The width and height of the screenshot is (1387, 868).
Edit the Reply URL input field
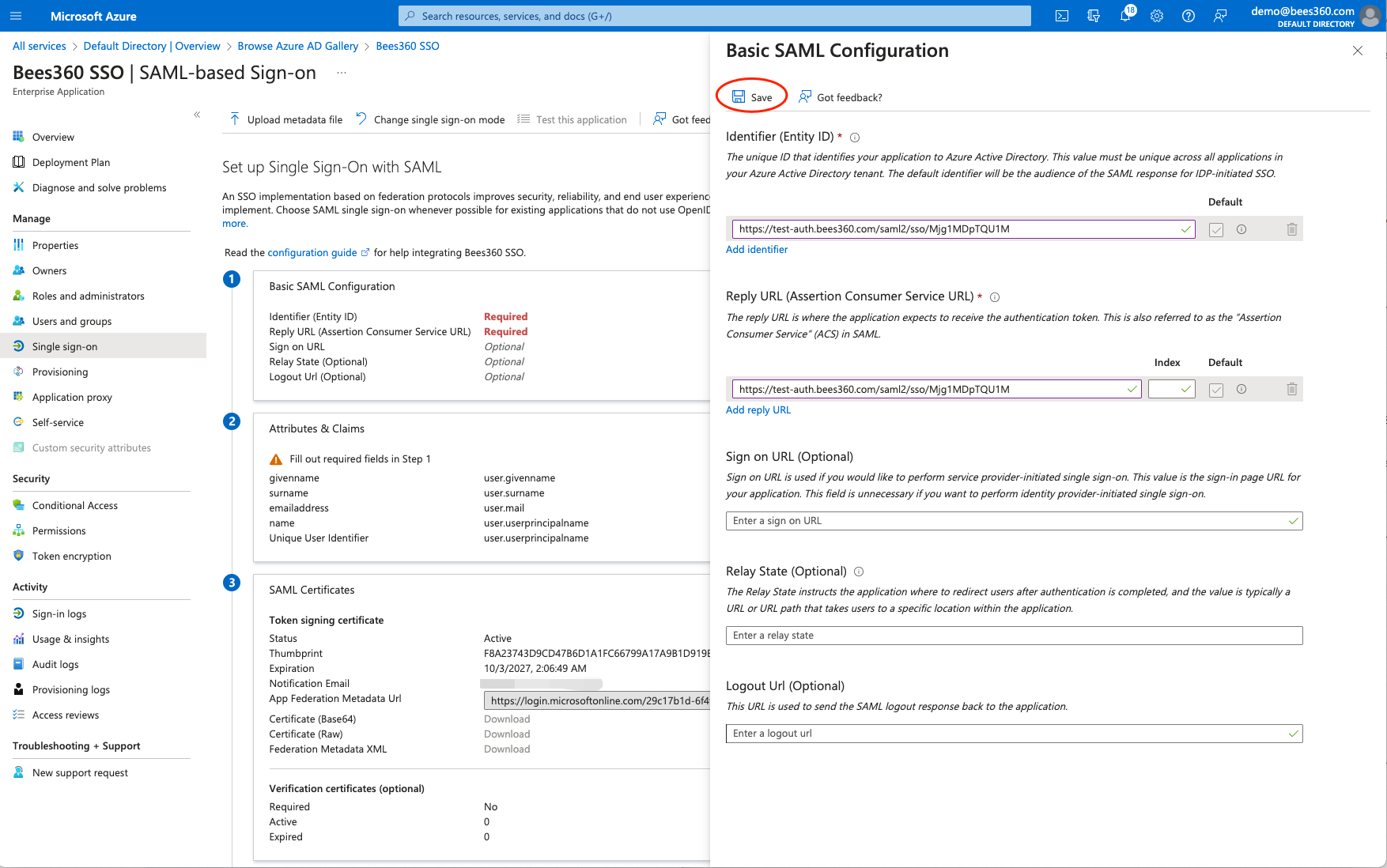pyautogui.click(x=936, y=389)
